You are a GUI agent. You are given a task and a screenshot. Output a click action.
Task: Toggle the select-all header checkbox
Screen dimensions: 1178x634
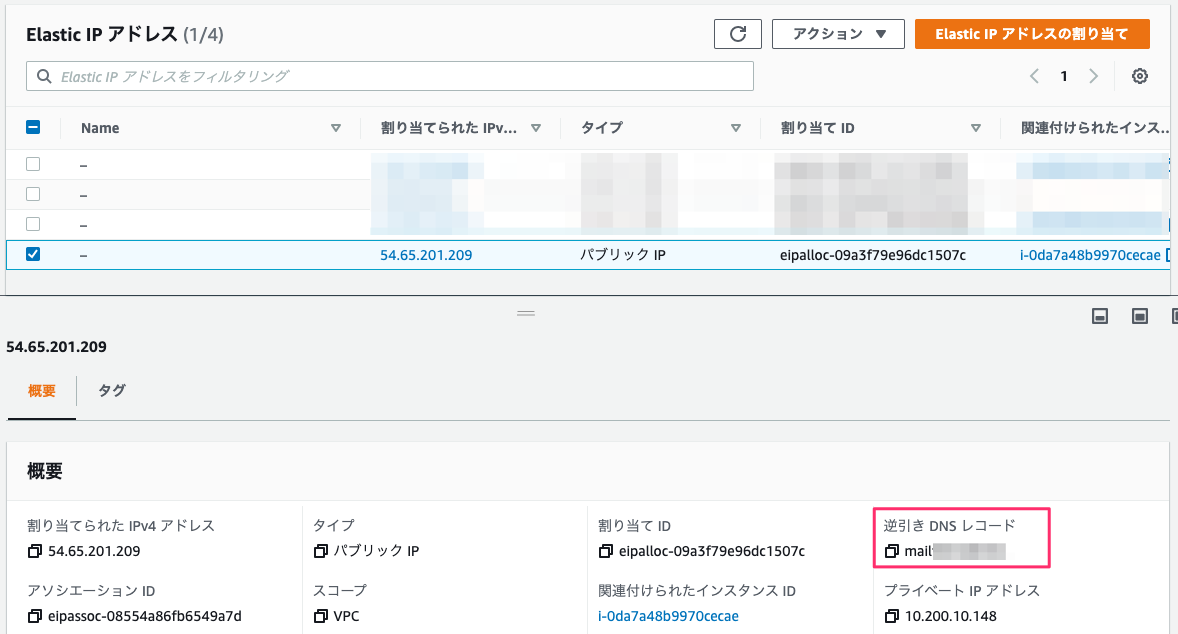pyautogui.click(x=33, y=127)
